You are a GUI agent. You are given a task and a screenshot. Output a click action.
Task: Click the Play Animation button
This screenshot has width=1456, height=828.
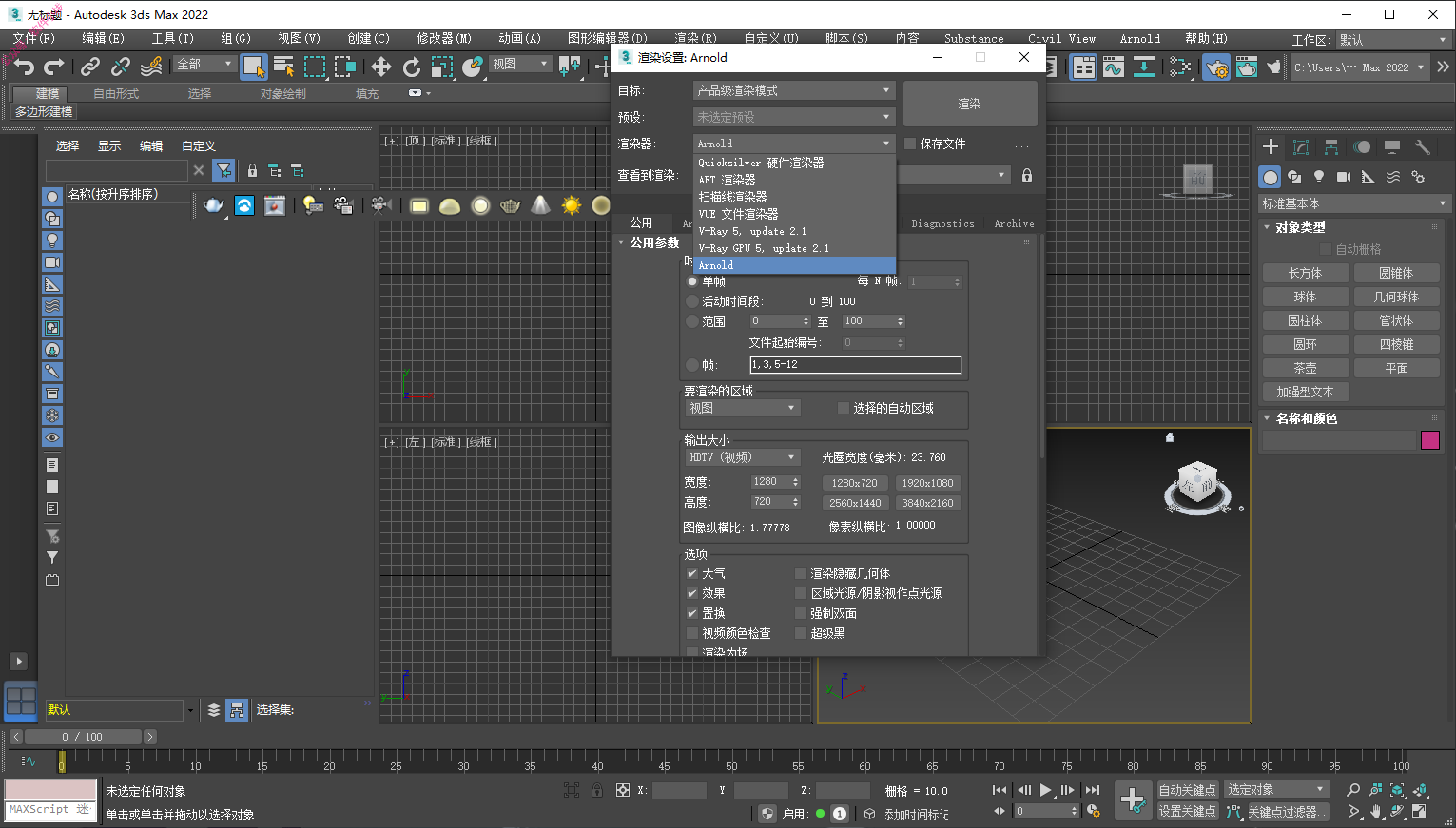pos(1045,790)
